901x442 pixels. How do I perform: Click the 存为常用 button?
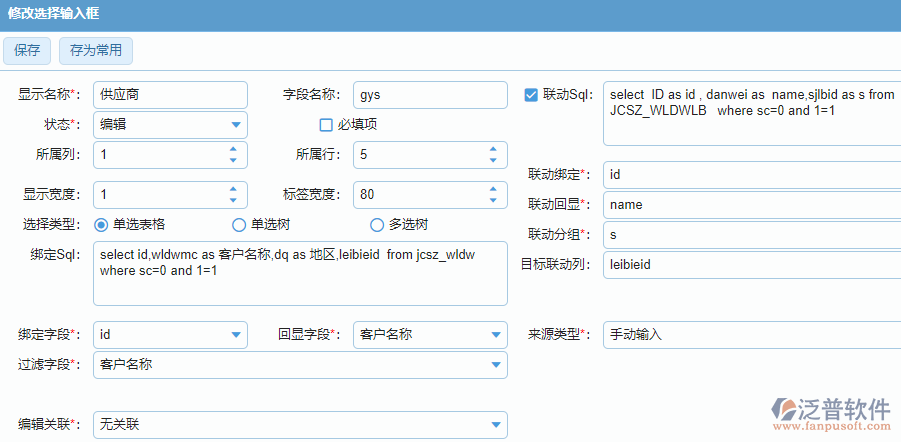point(95,50)
